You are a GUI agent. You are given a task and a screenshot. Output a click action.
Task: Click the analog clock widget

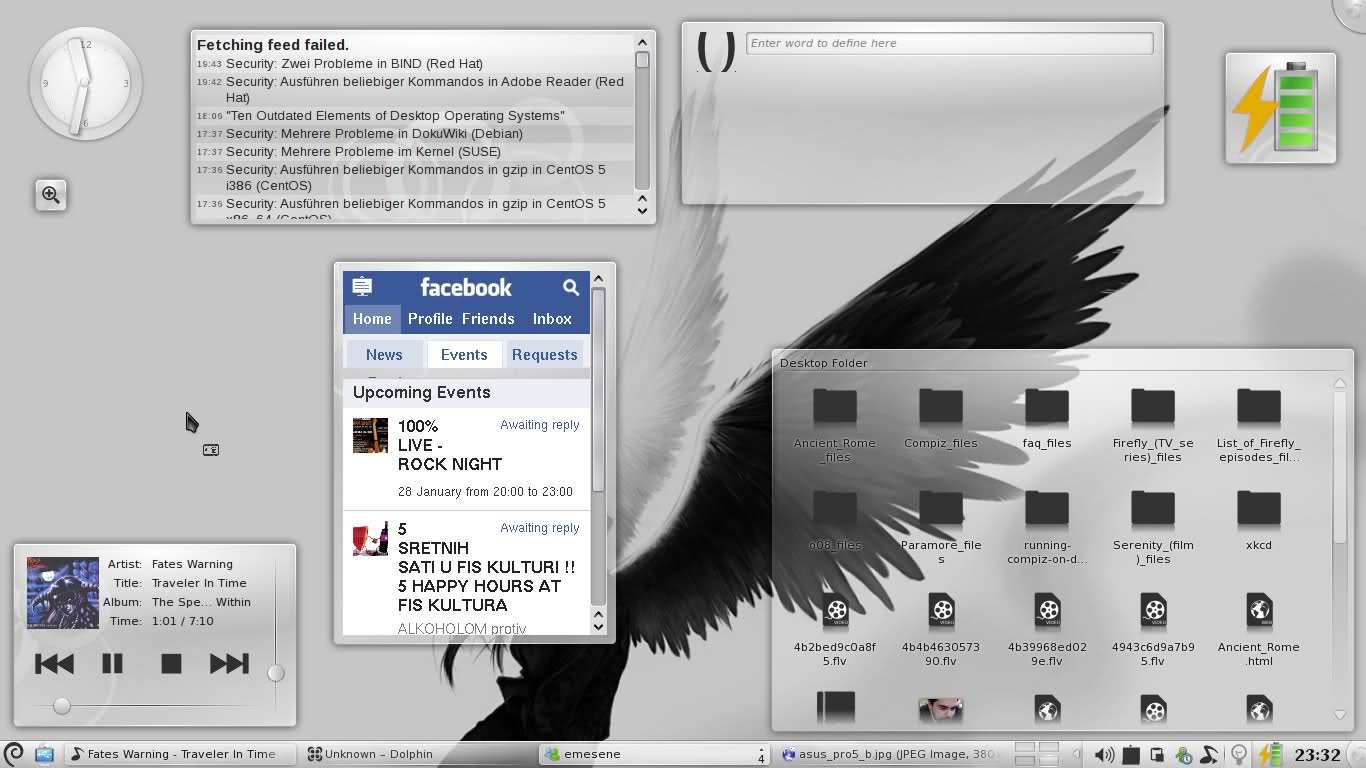click(85, 83)
